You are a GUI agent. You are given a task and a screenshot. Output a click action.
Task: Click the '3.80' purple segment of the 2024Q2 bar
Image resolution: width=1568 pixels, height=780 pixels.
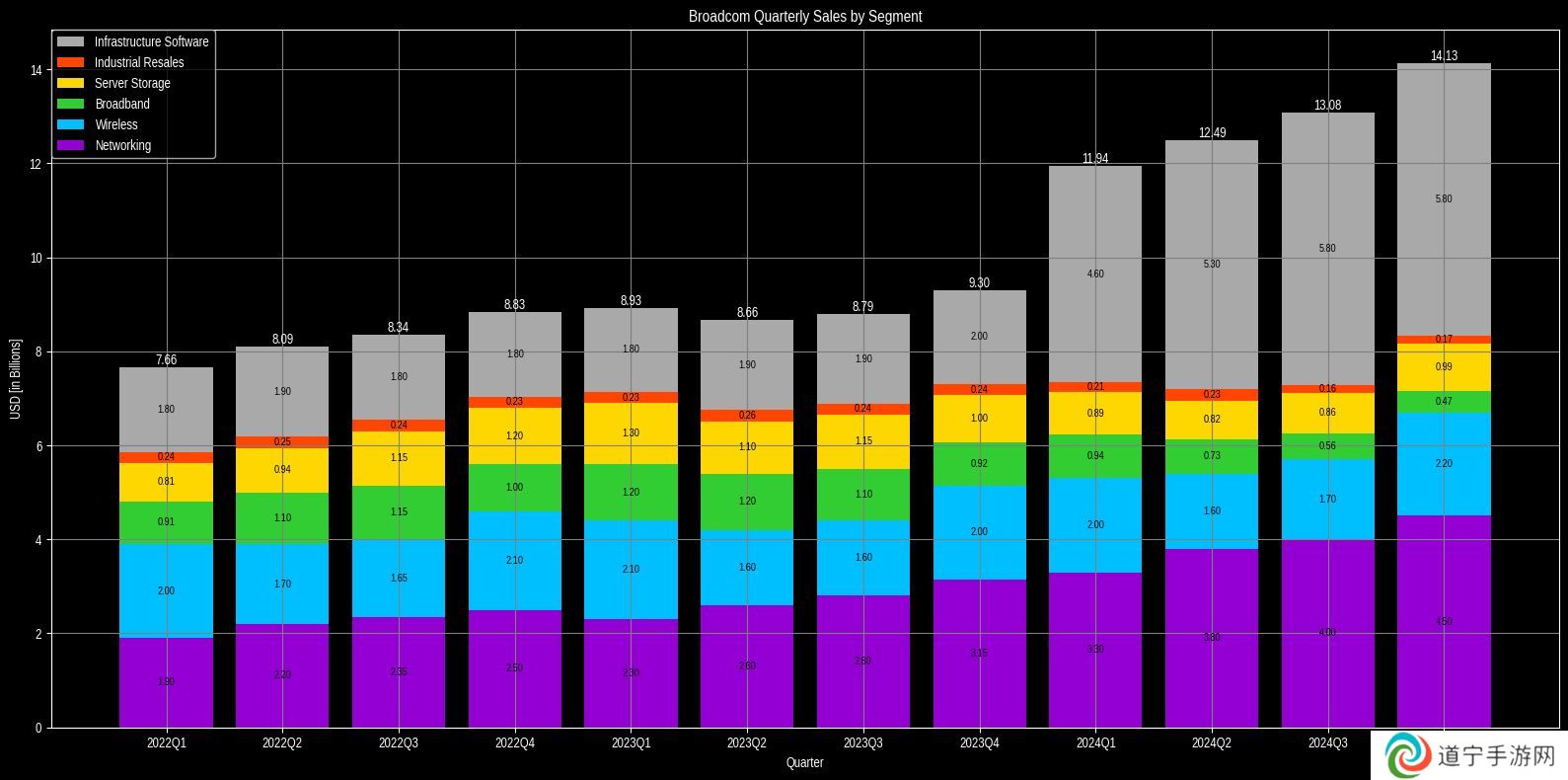(1212, 638)
